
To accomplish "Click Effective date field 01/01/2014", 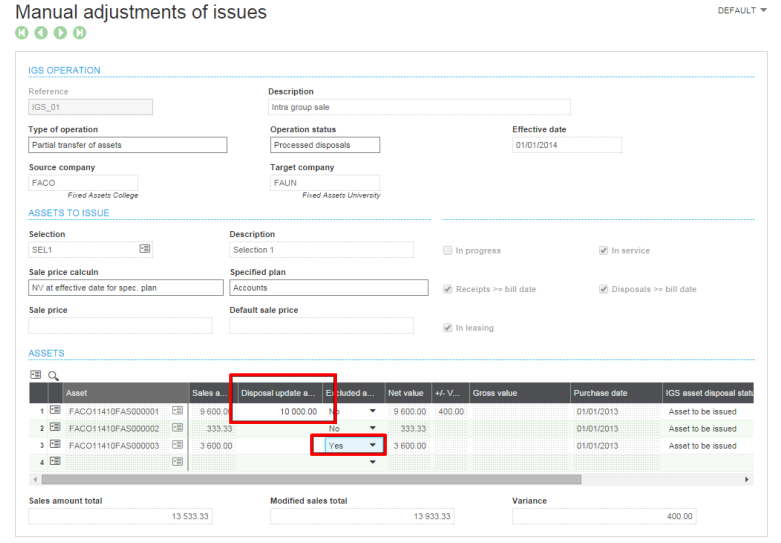I will click(x=567, y=145).
